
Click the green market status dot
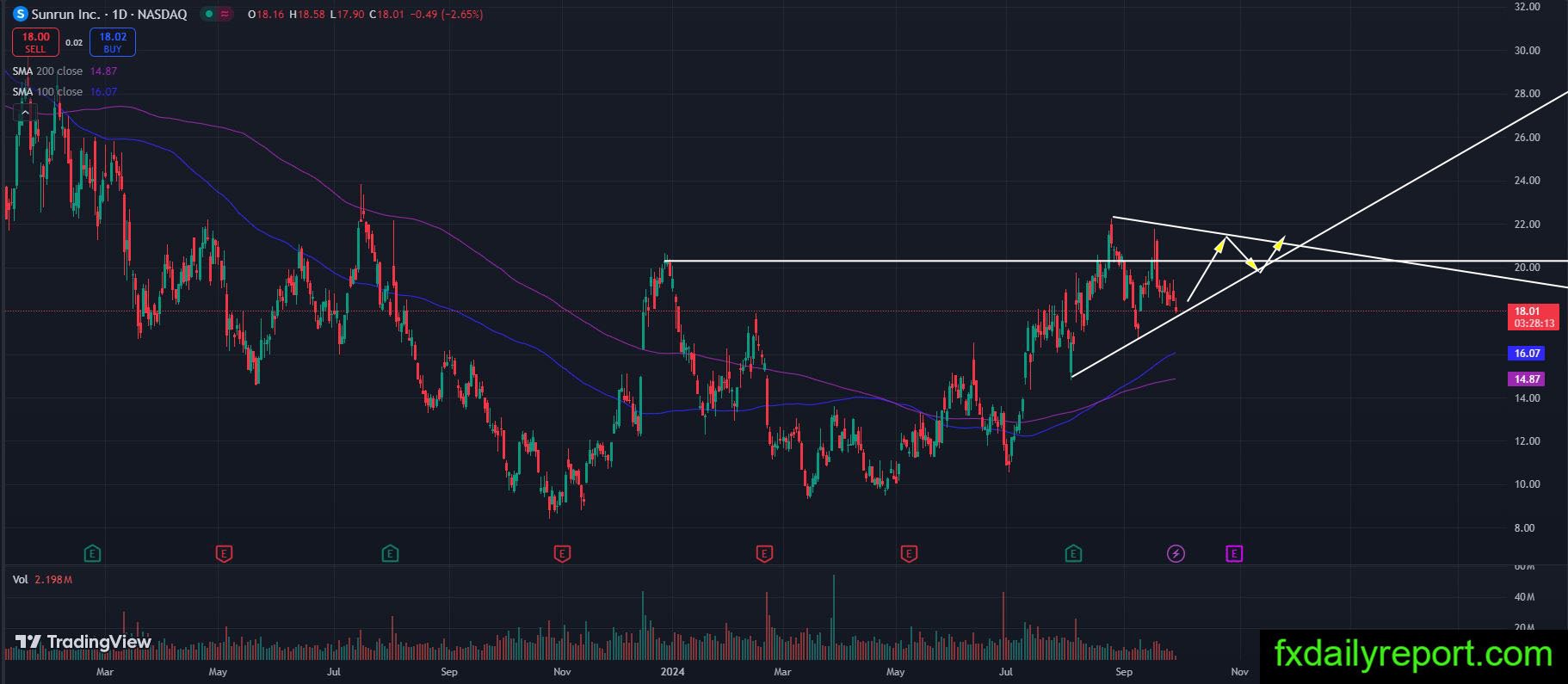[x=208, y=15]
